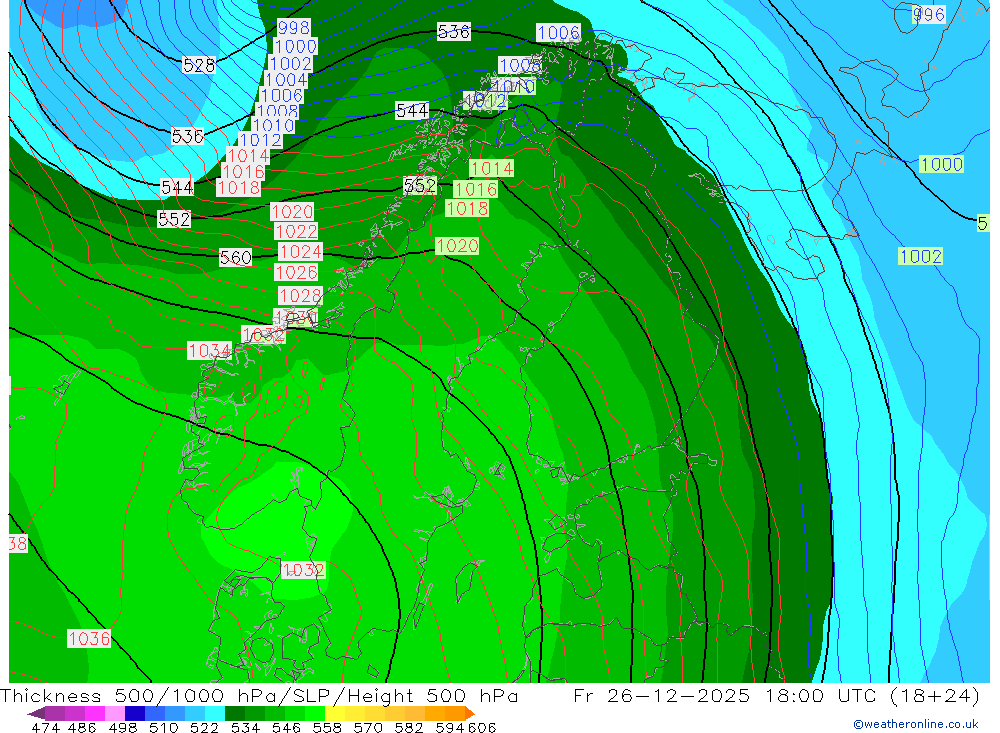Pick the darkest green legend swatch
Image resolution: width=1000 pixels, height=733 pixels.
[x=235, y=713]
